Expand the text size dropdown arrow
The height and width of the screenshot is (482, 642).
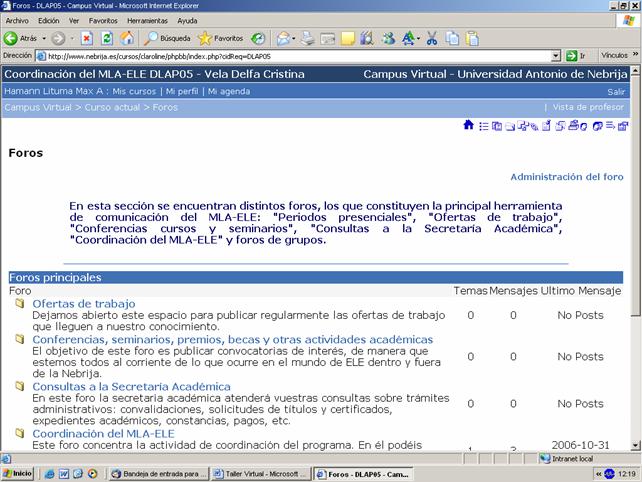click(418, 39)
